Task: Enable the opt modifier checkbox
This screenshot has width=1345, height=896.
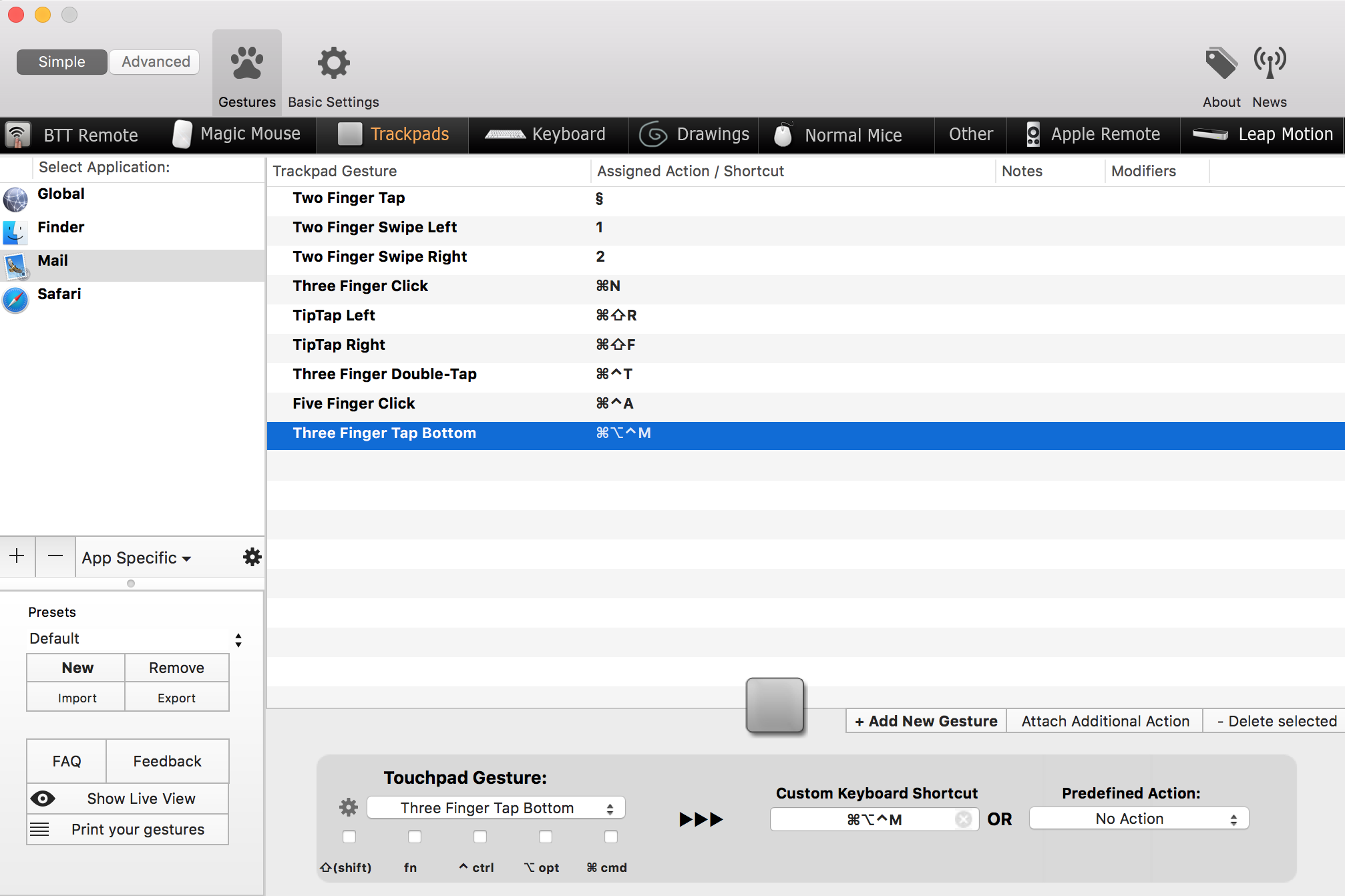Action: click(546, 837)
